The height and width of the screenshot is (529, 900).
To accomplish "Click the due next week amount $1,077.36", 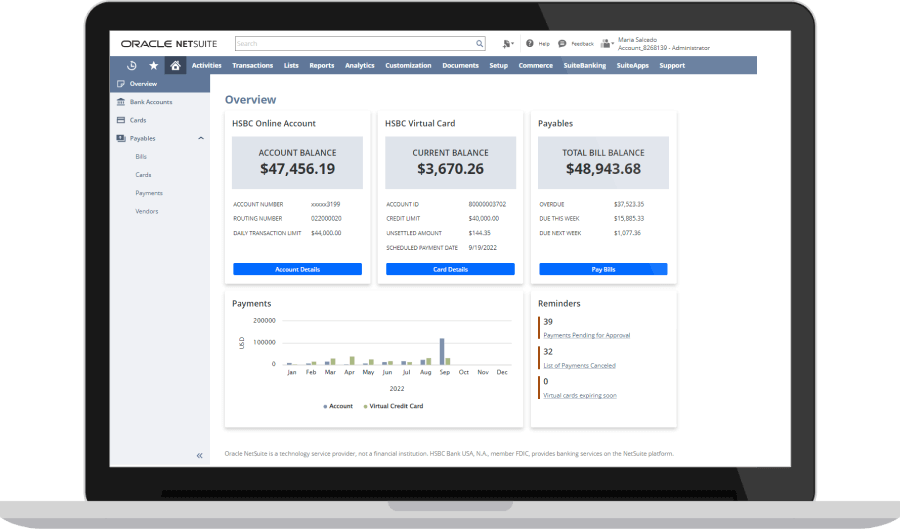I will (627, 233).
